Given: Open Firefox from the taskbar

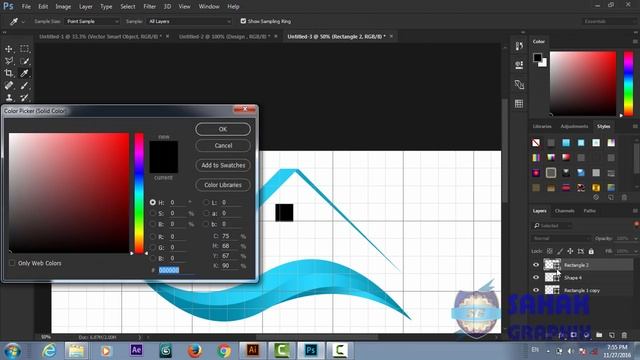Looking at the screenshot, I should pos(195,350).
